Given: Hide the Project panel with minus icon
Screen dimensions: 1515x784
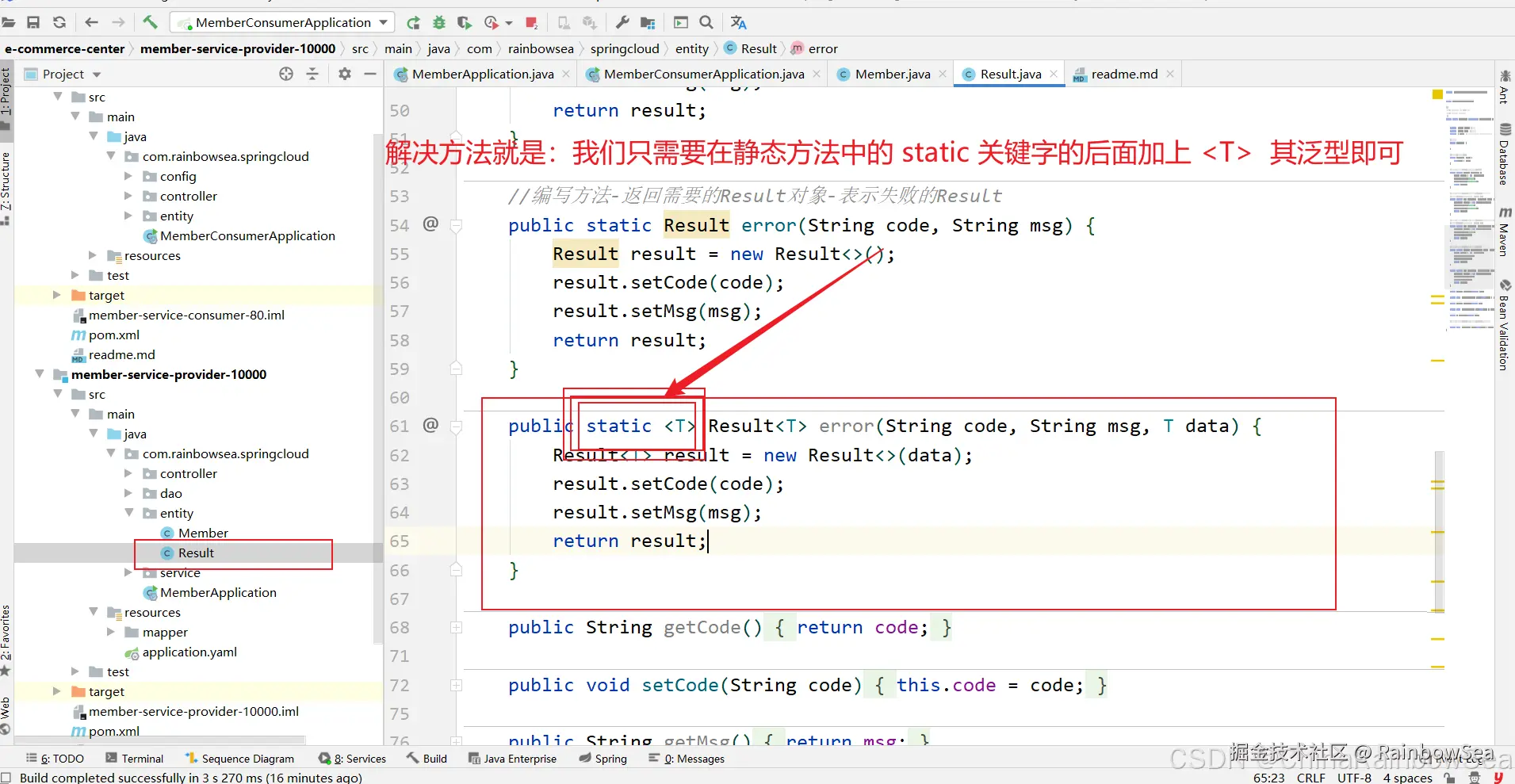Looking at the screenshot, I should (x=370, y=74).
